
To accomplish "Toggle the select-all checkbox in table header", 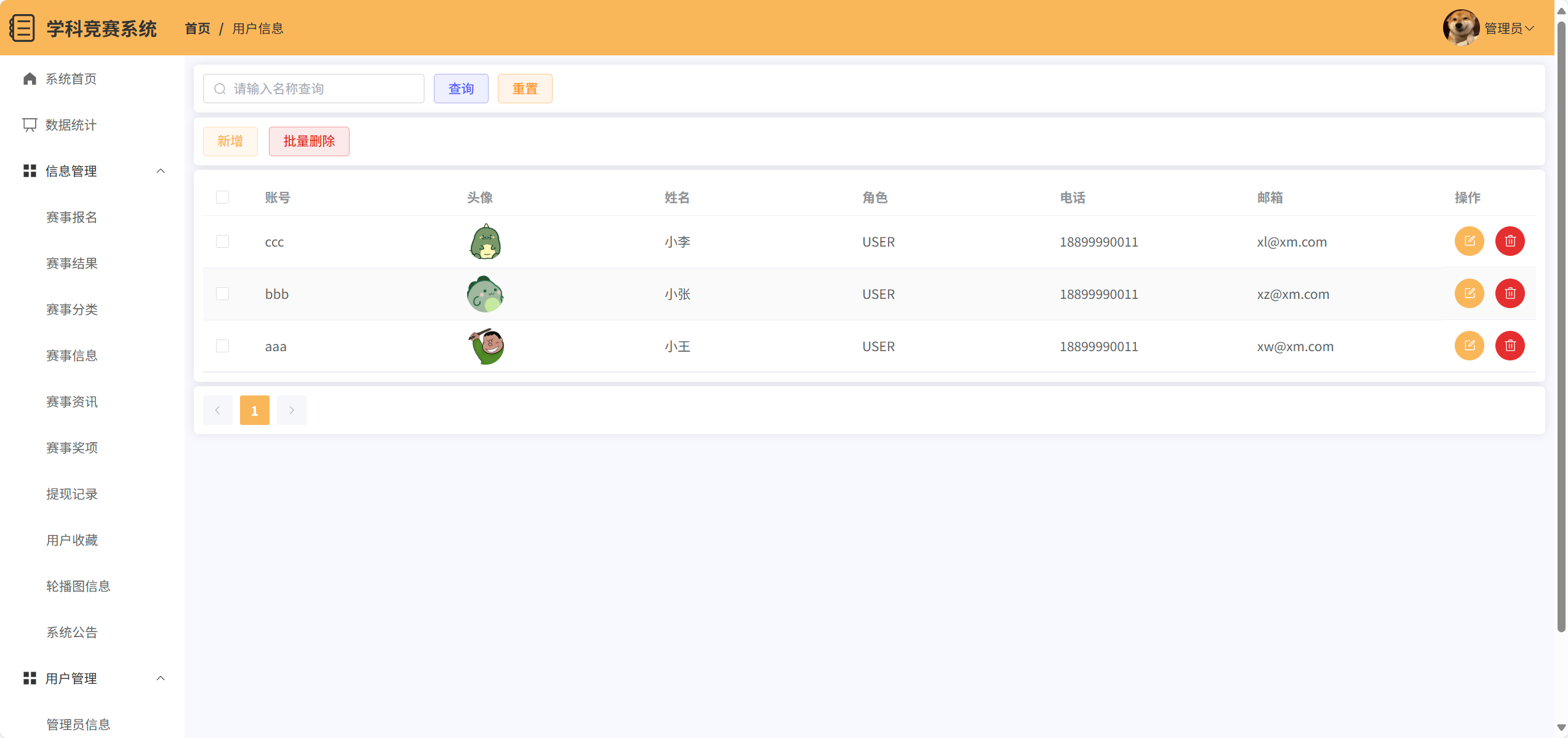I will click(222, 197).
